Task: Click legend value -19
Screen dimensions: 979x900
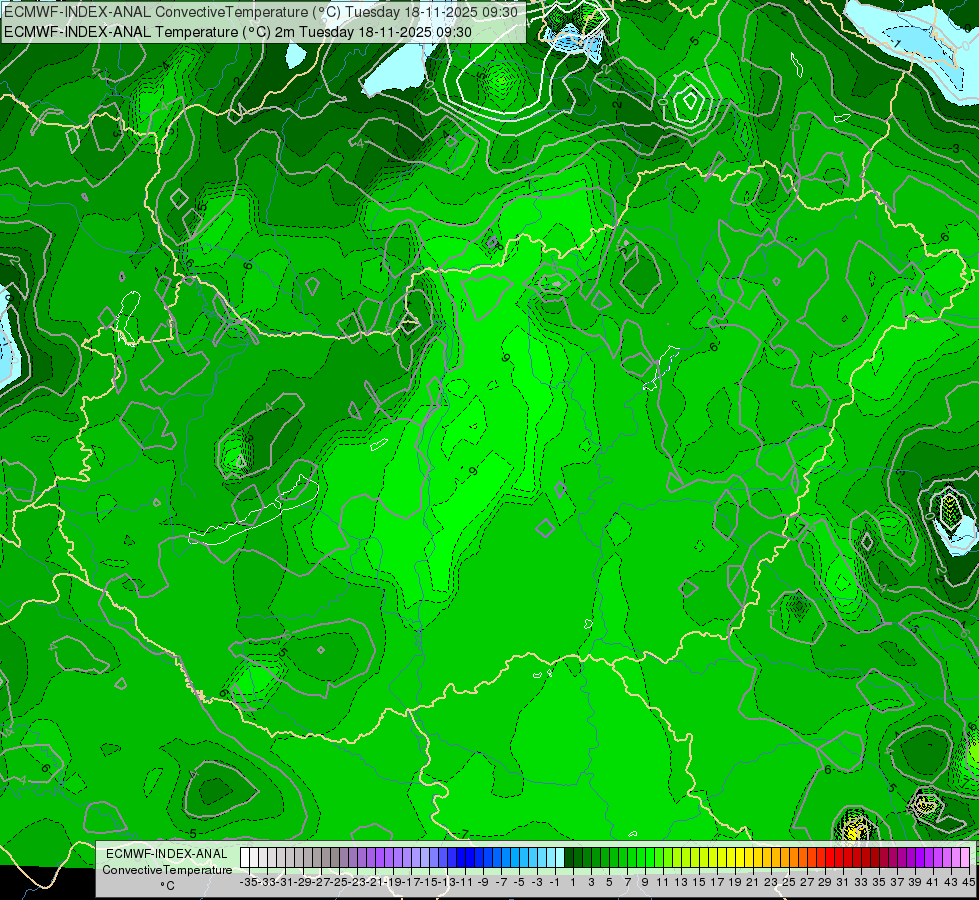Action: coord(393,882)
